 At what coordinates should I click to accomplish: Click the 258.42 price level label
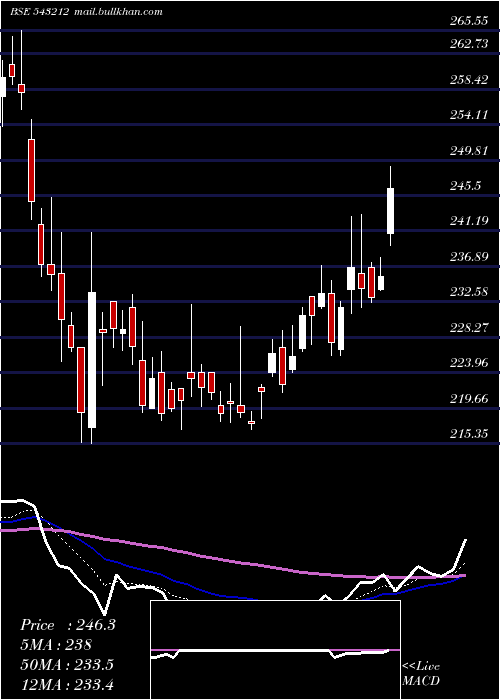pos(469,79)
